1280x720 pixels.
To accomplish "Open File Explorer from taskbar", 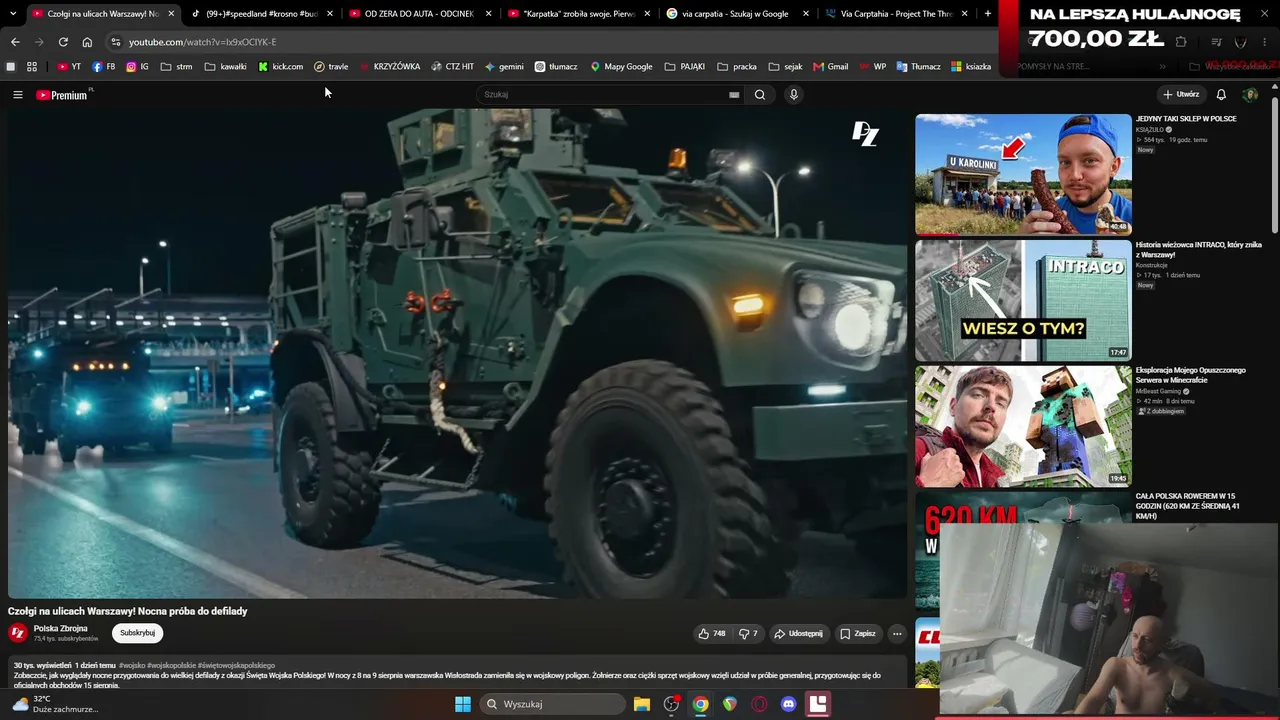I will tap(642, 704).
